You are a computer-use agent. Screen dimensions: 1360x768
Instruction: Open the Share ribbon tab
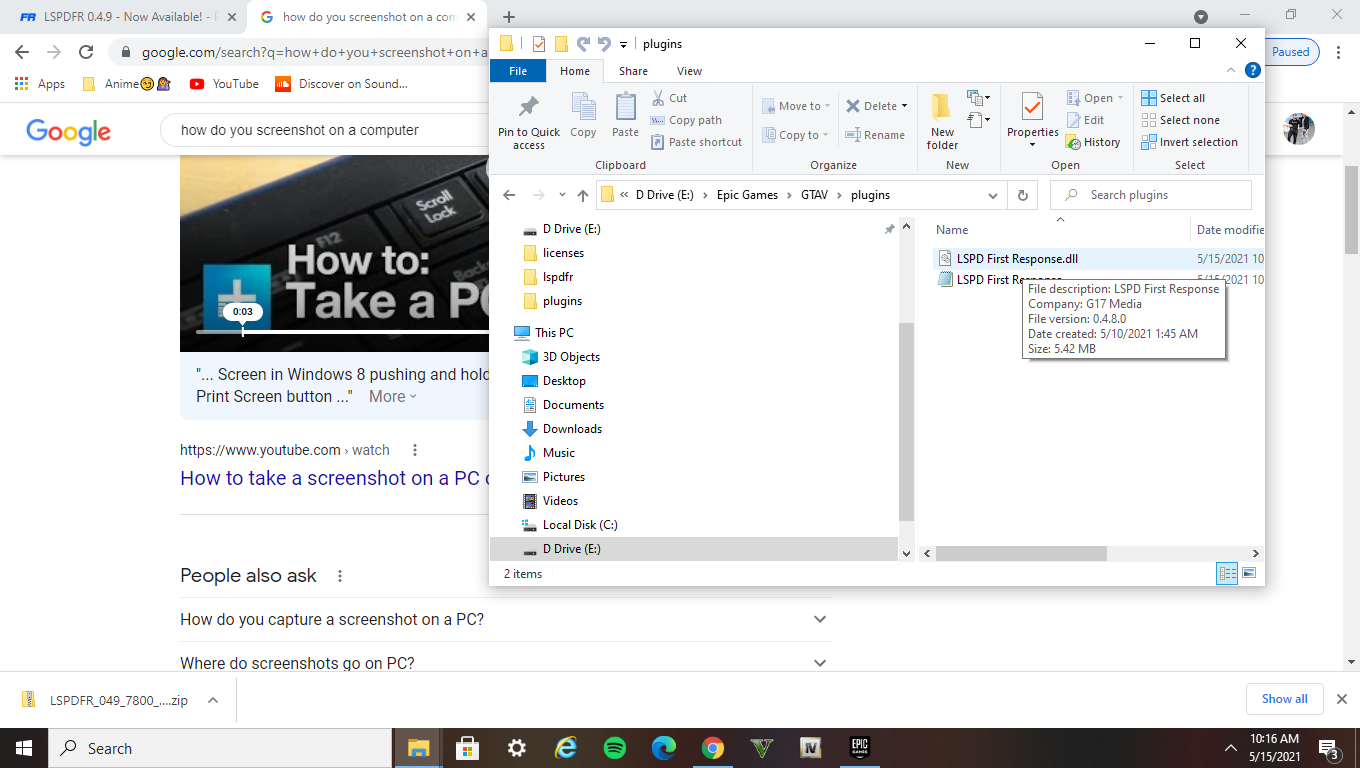[633, 71]
